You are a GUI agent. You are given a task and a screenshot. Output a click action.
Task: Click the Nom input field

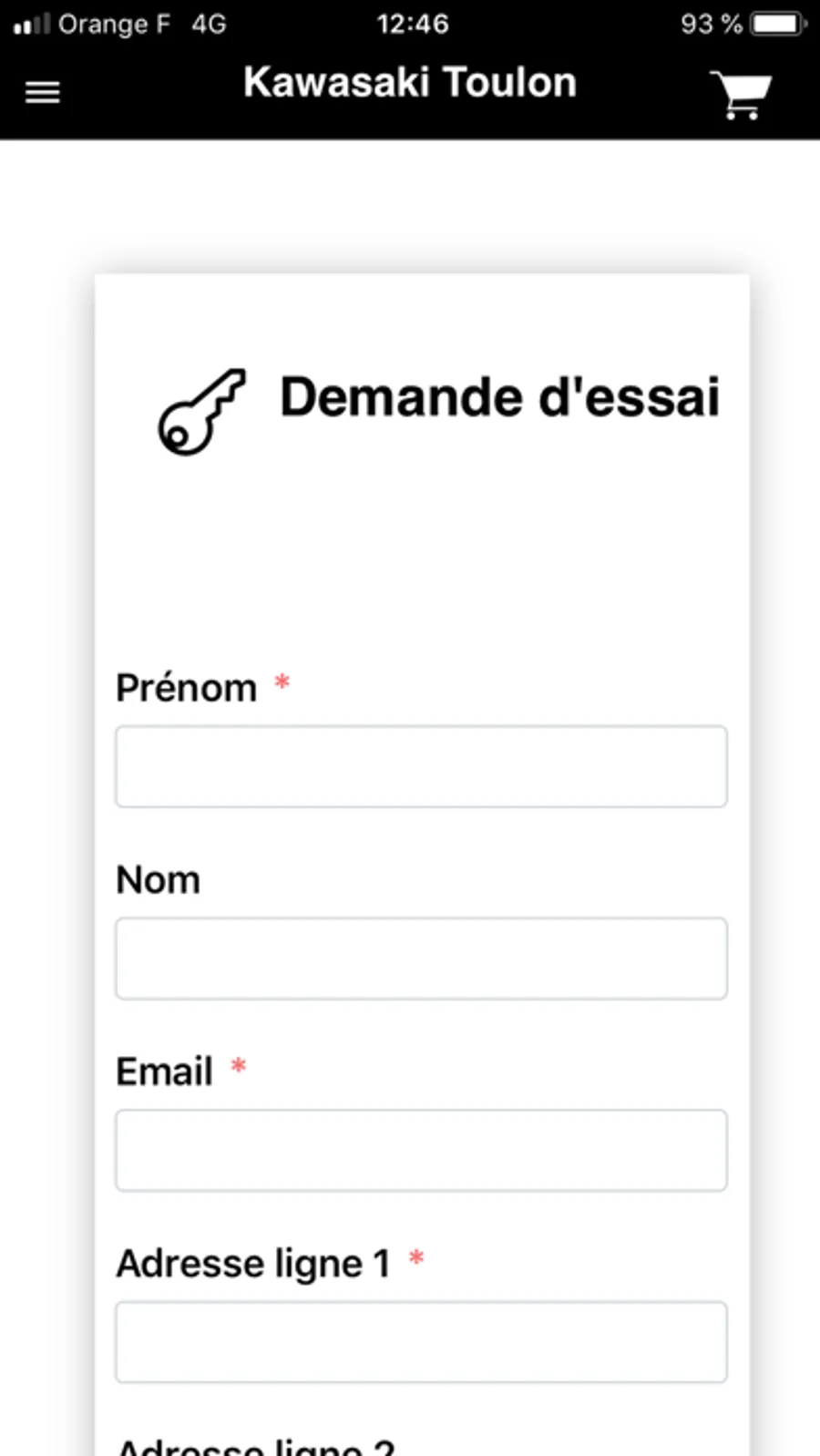(421, 959)
